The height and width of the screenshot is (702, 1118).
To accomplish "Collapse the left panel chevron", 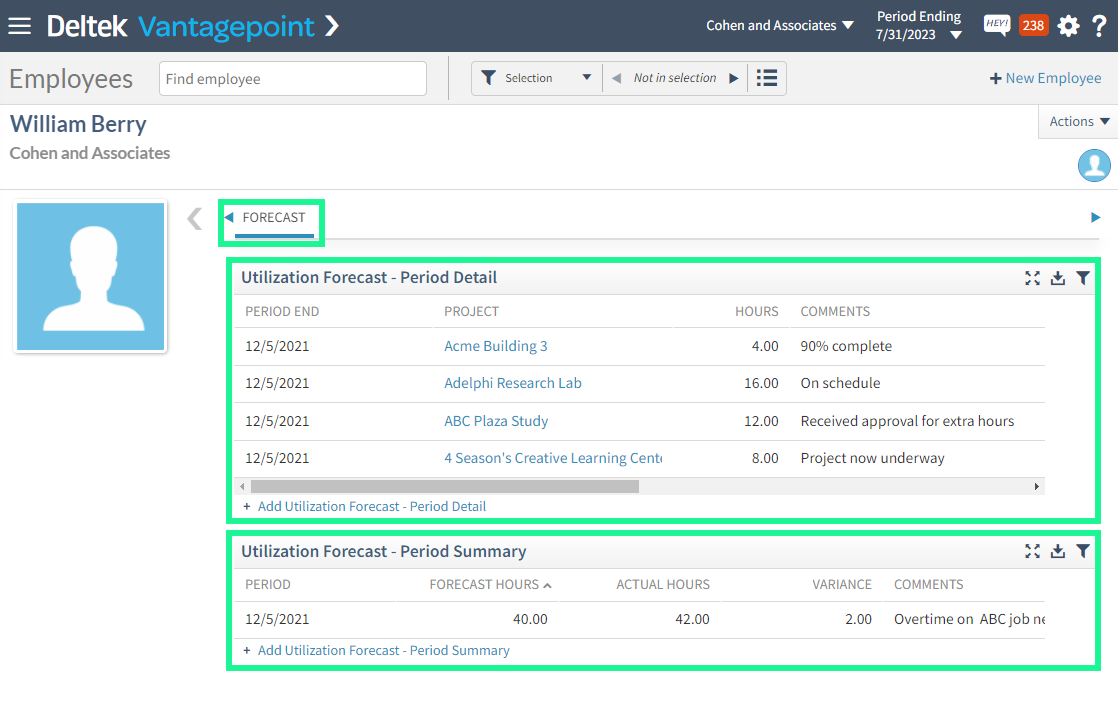I will [x=195, y=218].
